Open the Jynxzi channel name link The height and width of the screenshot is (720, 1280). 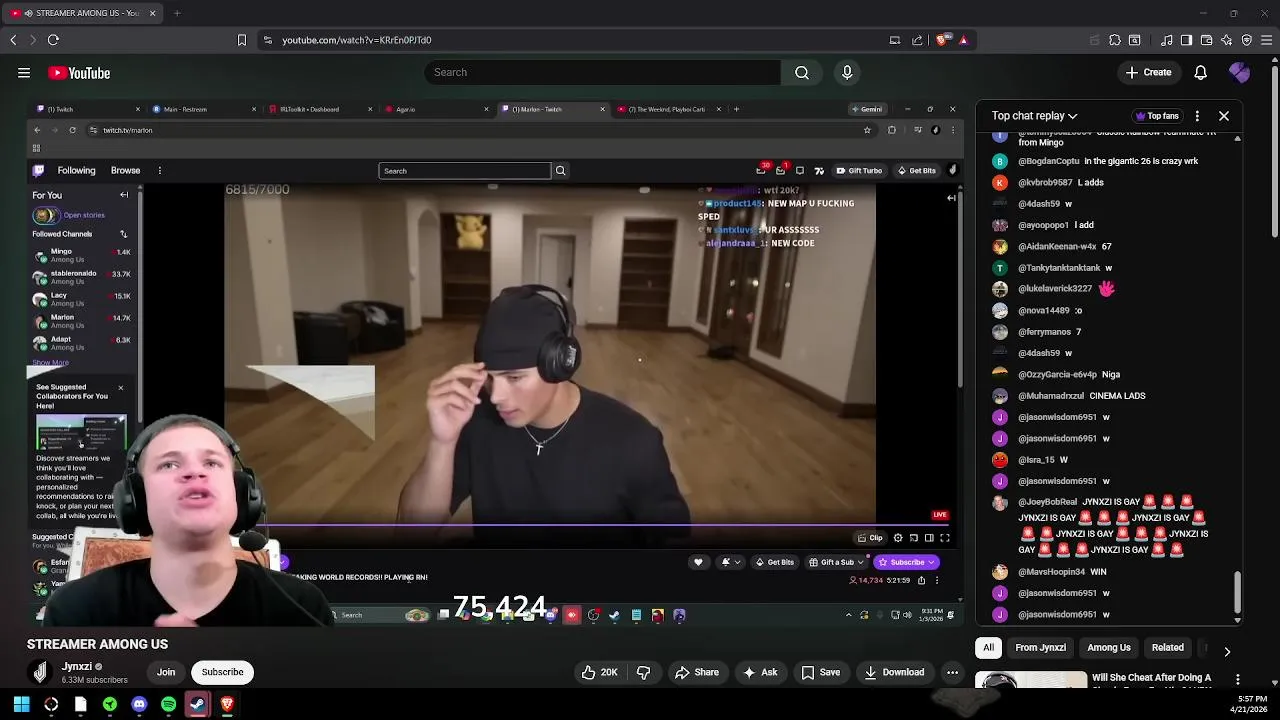77,666
